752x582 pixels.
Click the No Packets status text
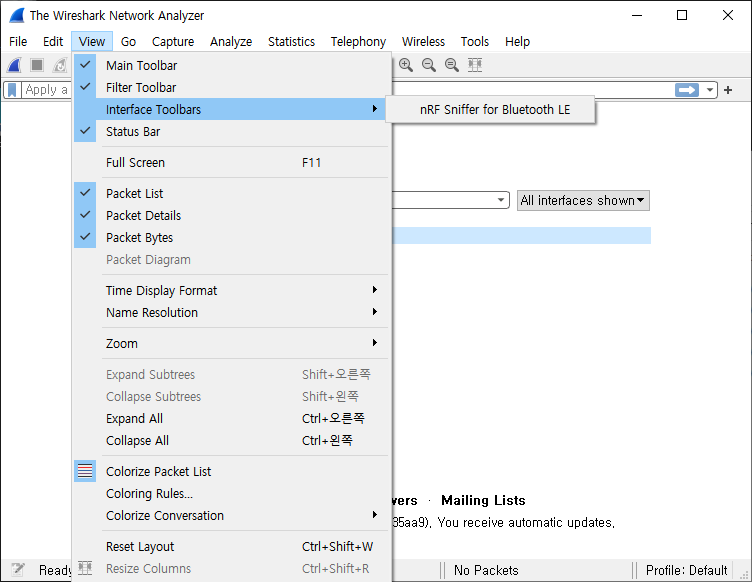point(486,570)
